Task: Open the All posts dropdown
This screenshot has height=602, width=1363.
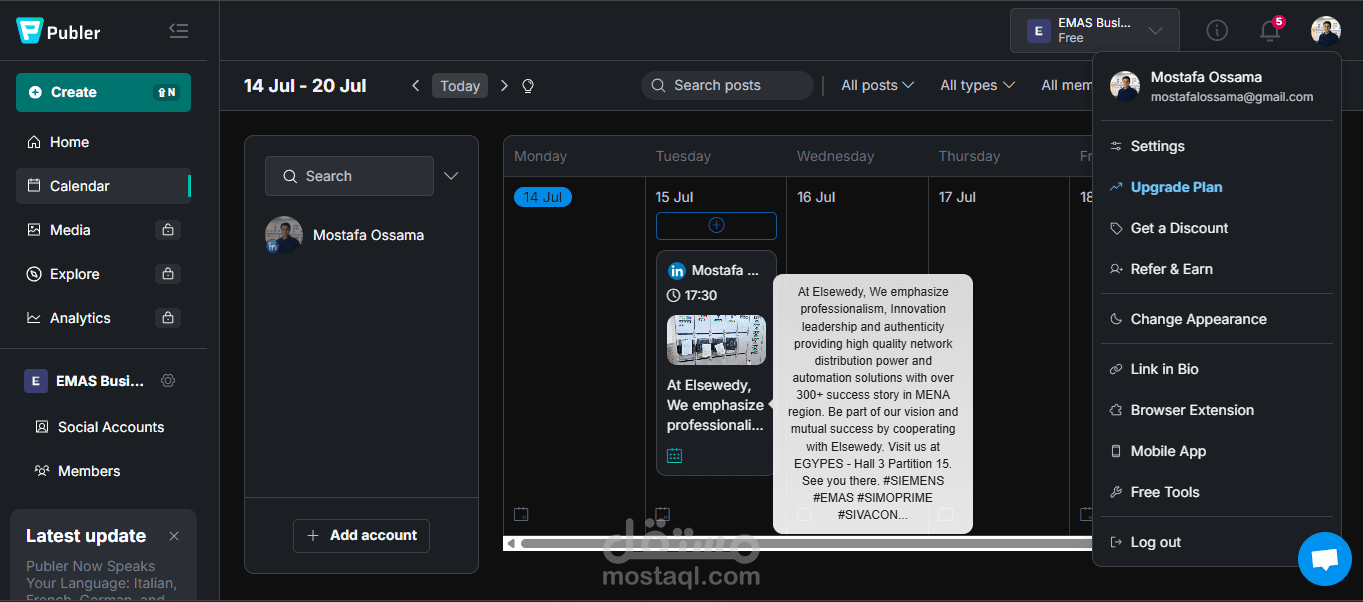Action: click(877, 85)
